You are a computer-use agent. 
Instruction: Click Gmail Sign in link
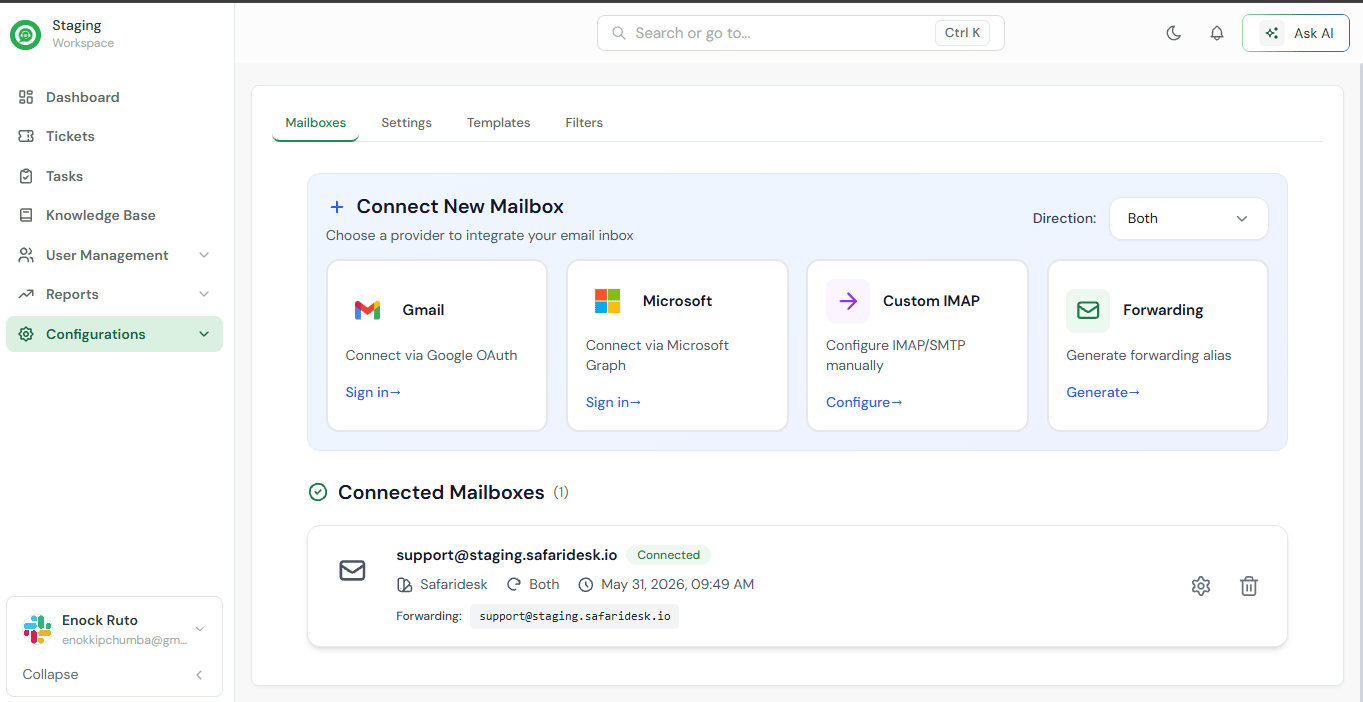tap(373, 392)
